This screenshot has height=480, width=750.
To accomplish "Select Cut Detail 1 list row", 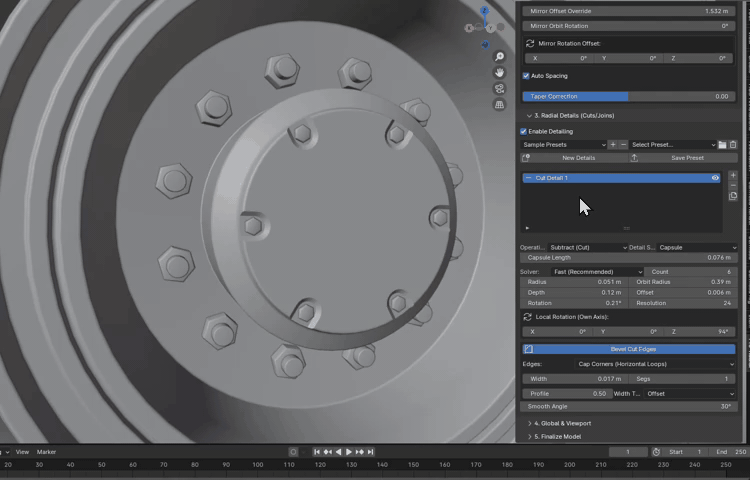I will pos(621,178).
